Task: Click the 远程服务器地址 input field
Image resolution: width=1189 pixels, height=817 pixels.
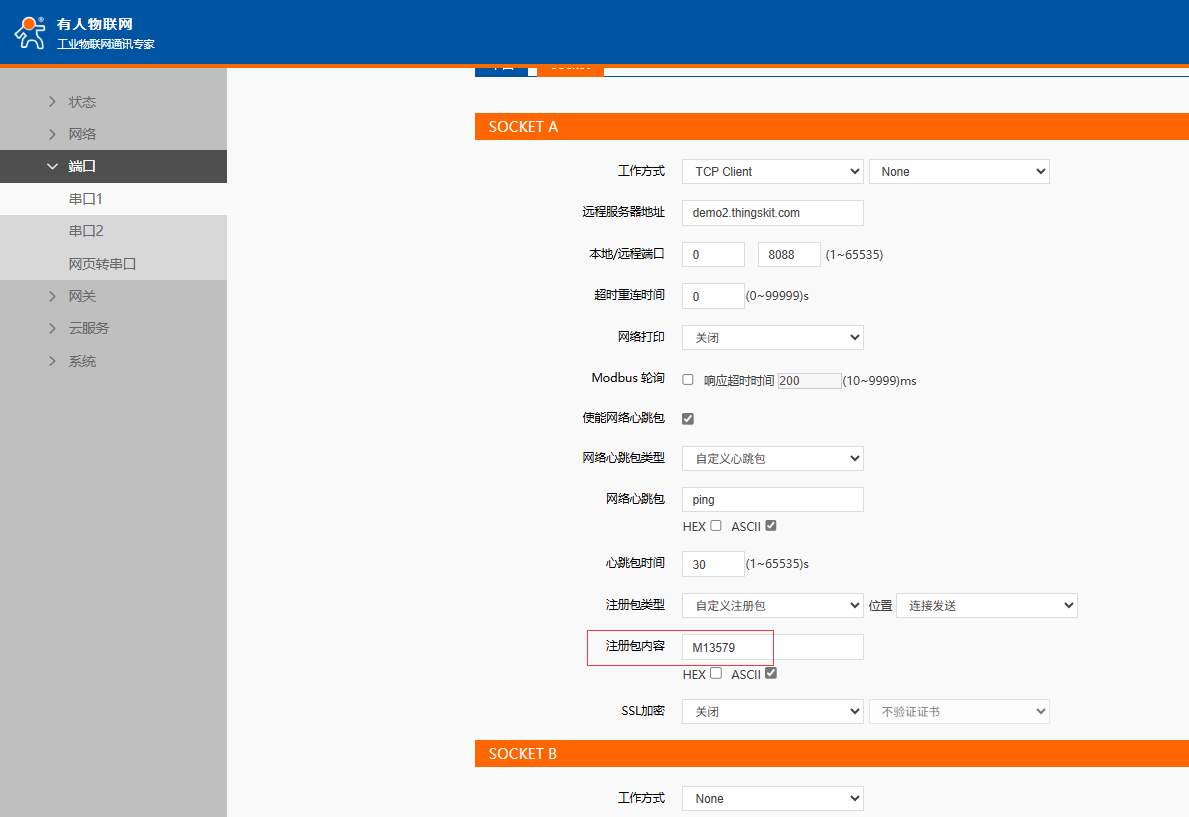Action: tap(772, 213)
